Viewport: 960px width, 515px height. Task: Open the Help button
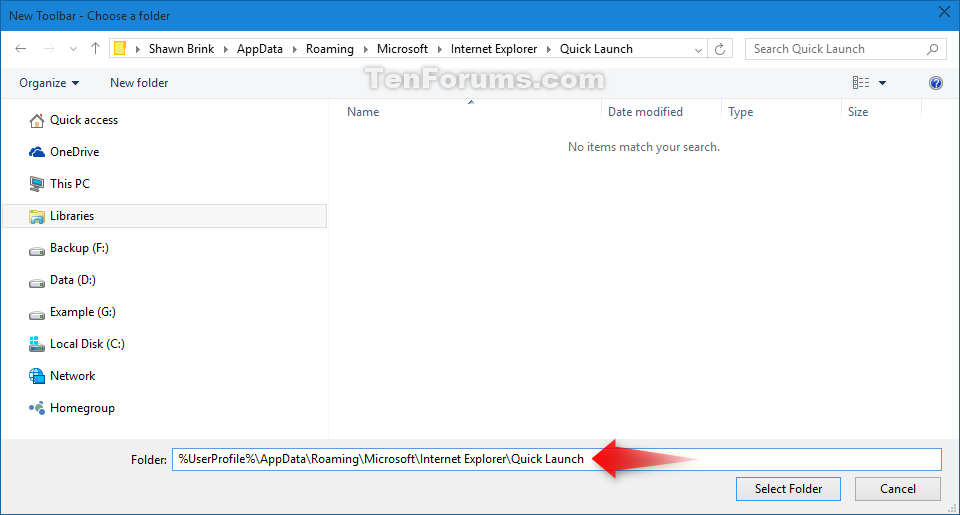point(936,83)
